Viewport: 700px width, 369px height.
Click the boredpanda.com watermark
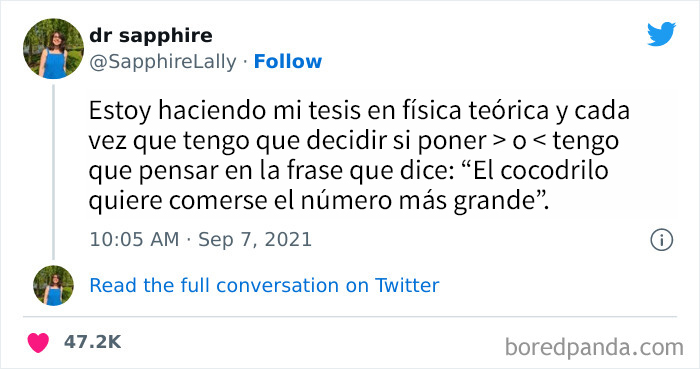coord(594,347)
